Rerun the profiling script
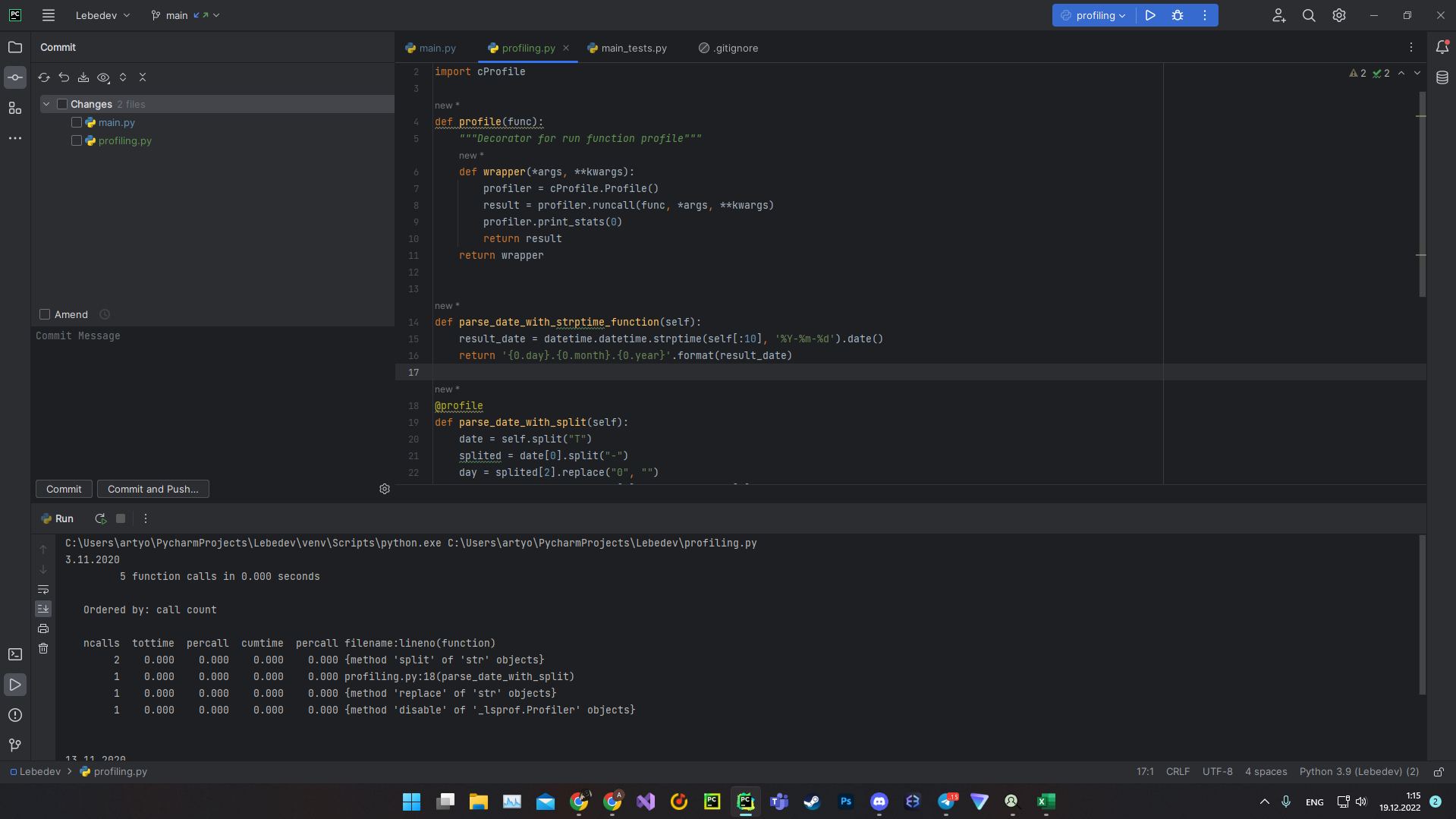The image size is (1456, 819). [x=100, y=518]
